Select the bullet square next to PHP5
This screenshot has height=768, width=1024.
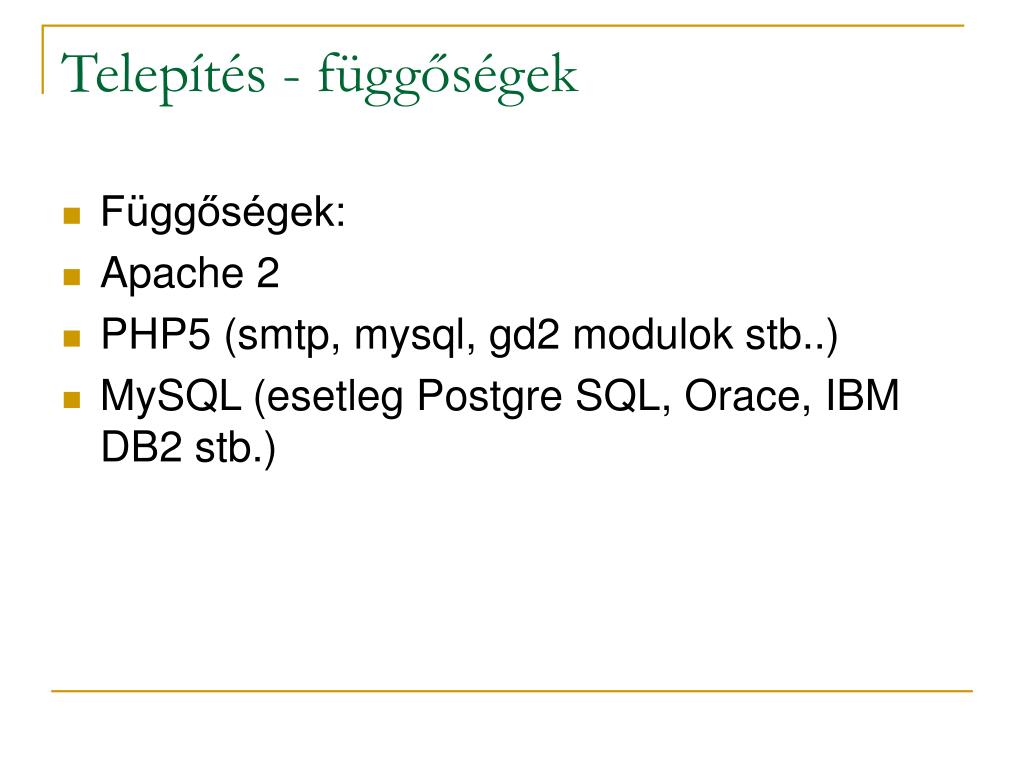(x=72, y=338)
